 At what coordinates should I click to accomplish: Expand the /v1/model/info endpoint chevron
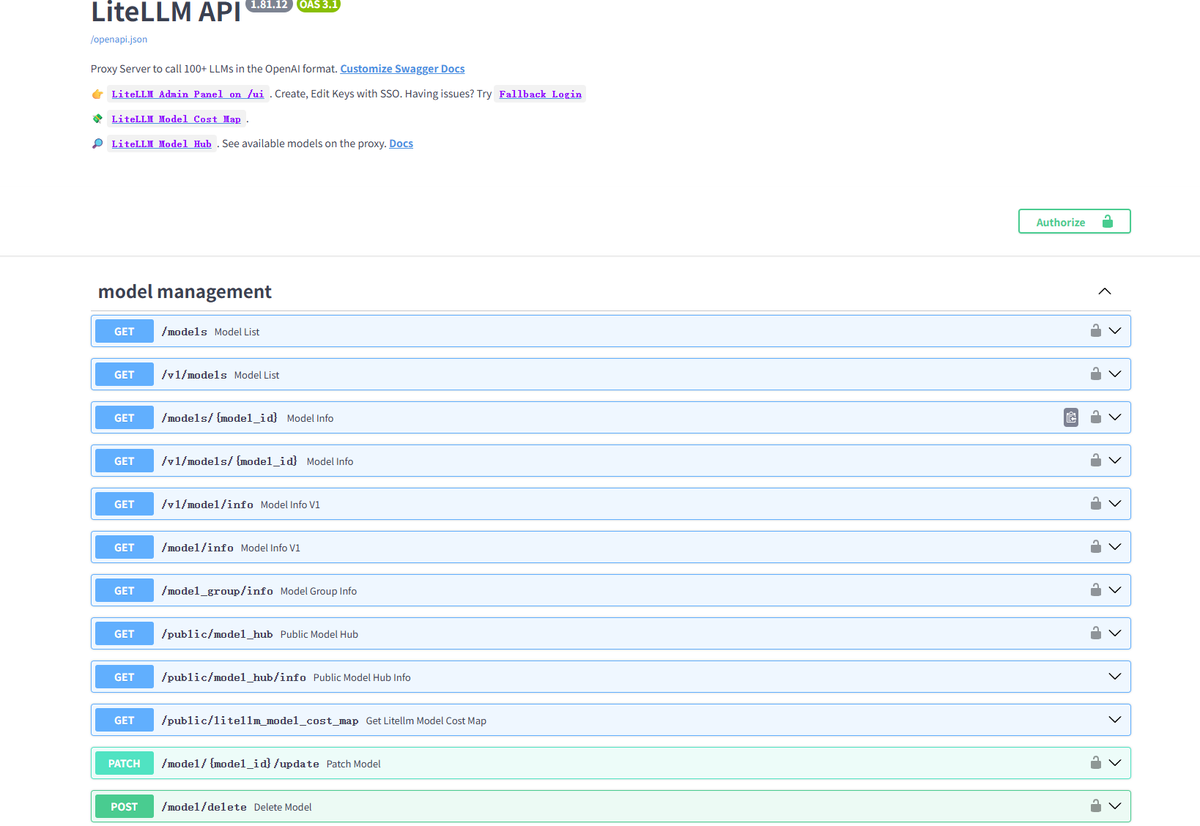[1115, 504]
